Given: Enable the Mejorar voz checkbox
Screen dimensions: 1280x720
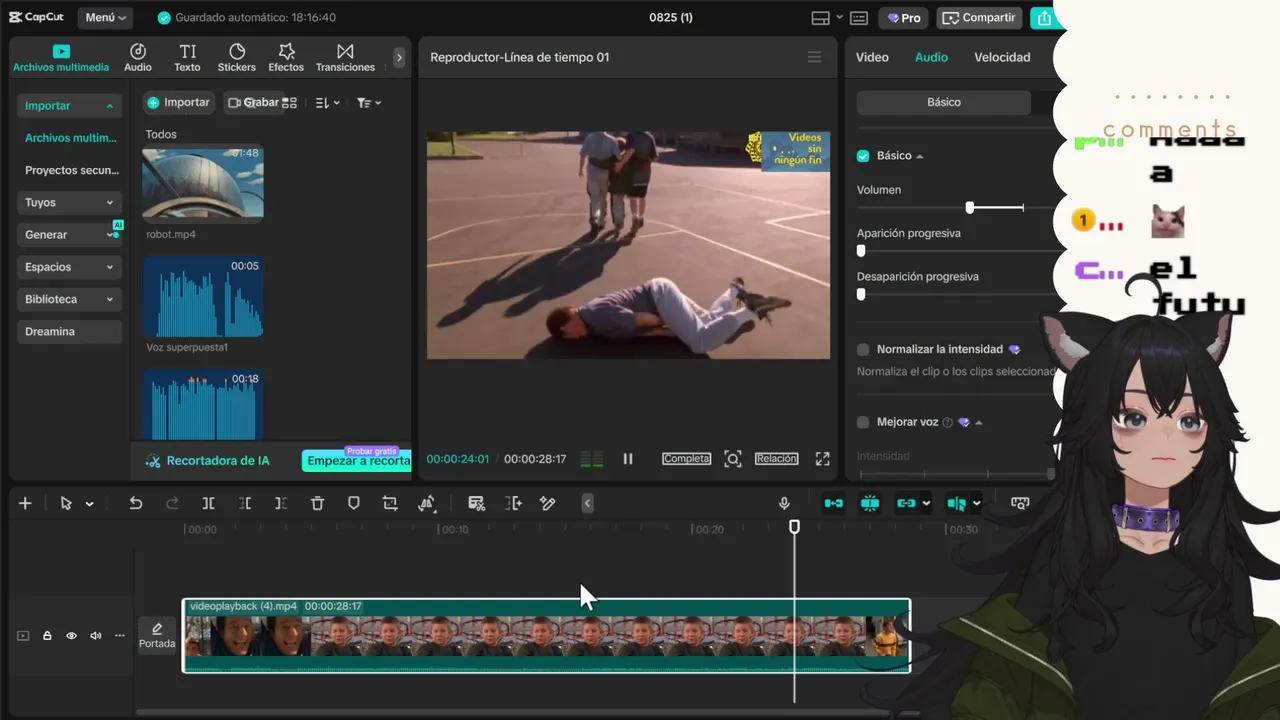Looking at the screenshot, I should [863, 422].
